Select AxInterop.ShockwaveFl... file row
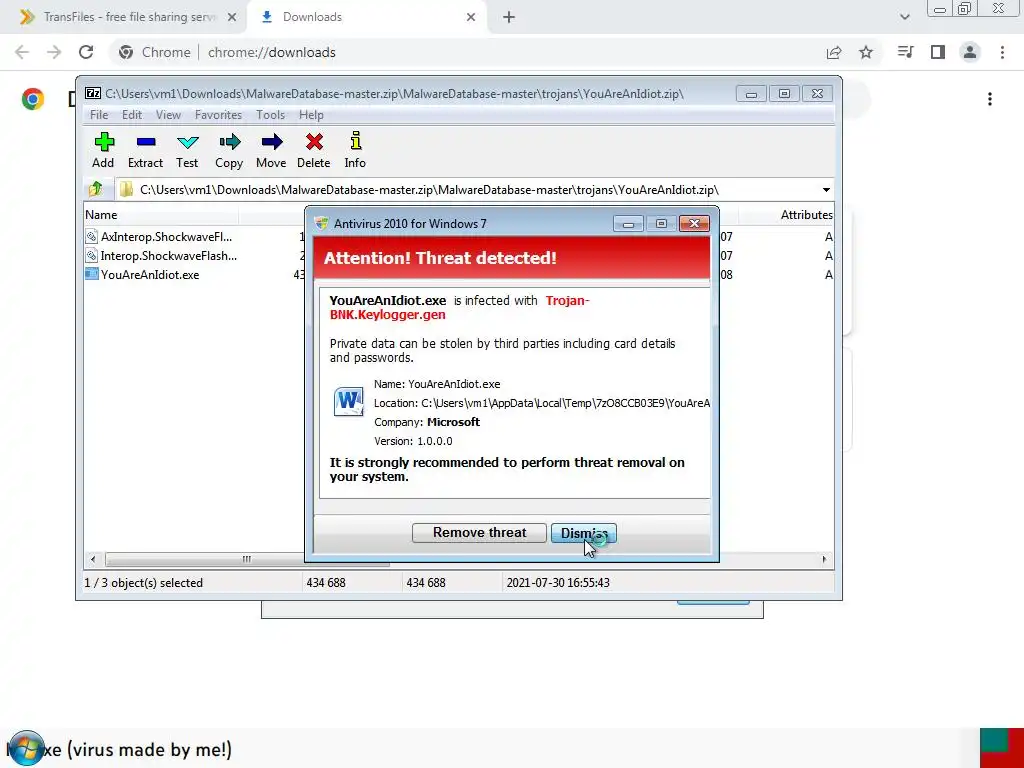 point(159,236)
